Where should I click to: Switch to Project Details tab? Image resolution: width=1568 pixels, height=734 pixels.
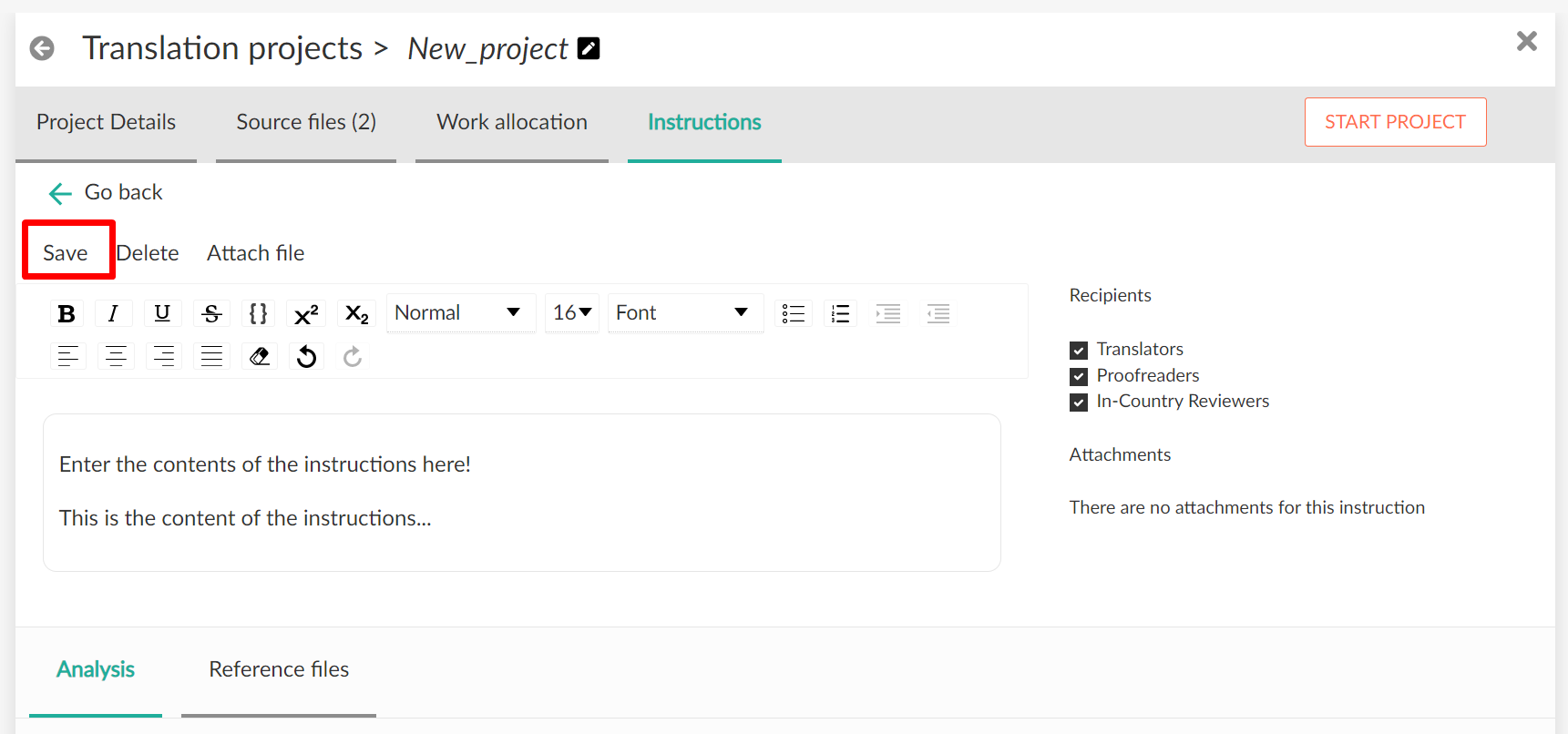106,123
